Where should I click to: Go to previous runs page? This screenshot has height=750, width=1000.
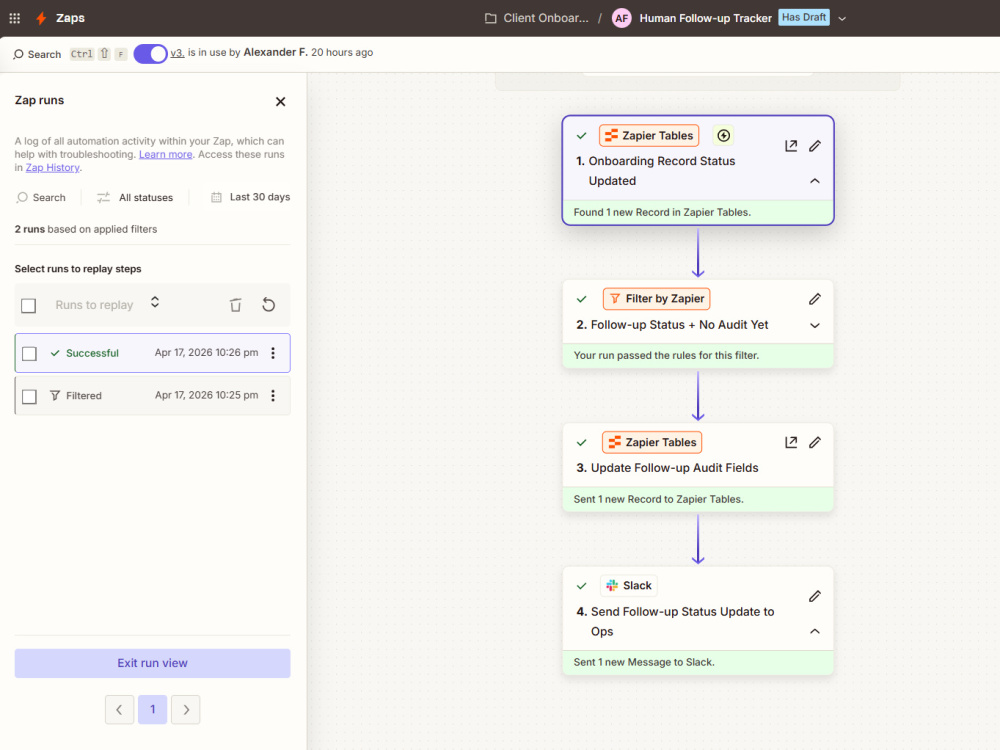pyautogui.click(x=119, y=709)
